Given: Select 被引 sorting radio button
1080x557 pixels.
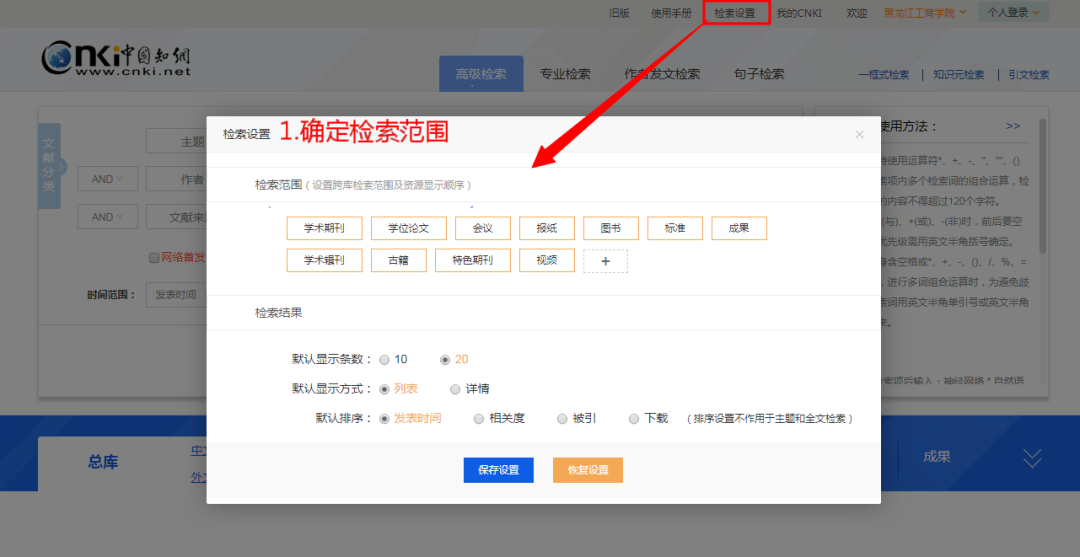Looking at the screenshot, I should coord(563,419).
